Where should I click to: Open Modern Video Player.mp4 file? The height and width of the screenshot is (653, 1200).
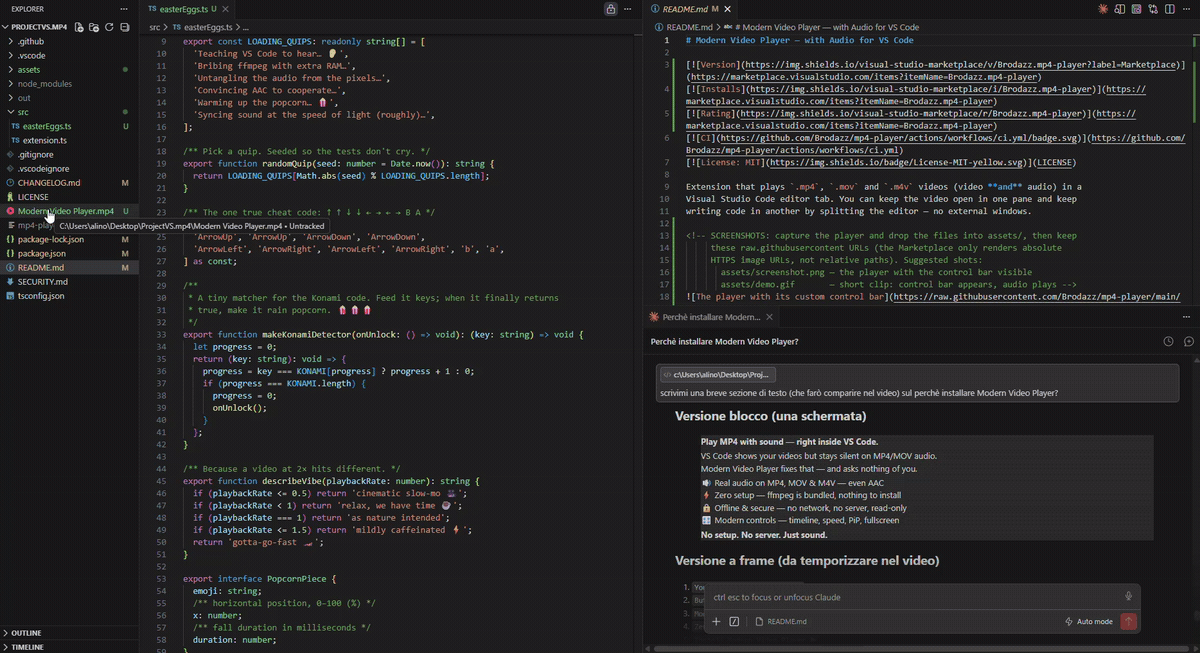pyautogui.click(x=69, y=211)
